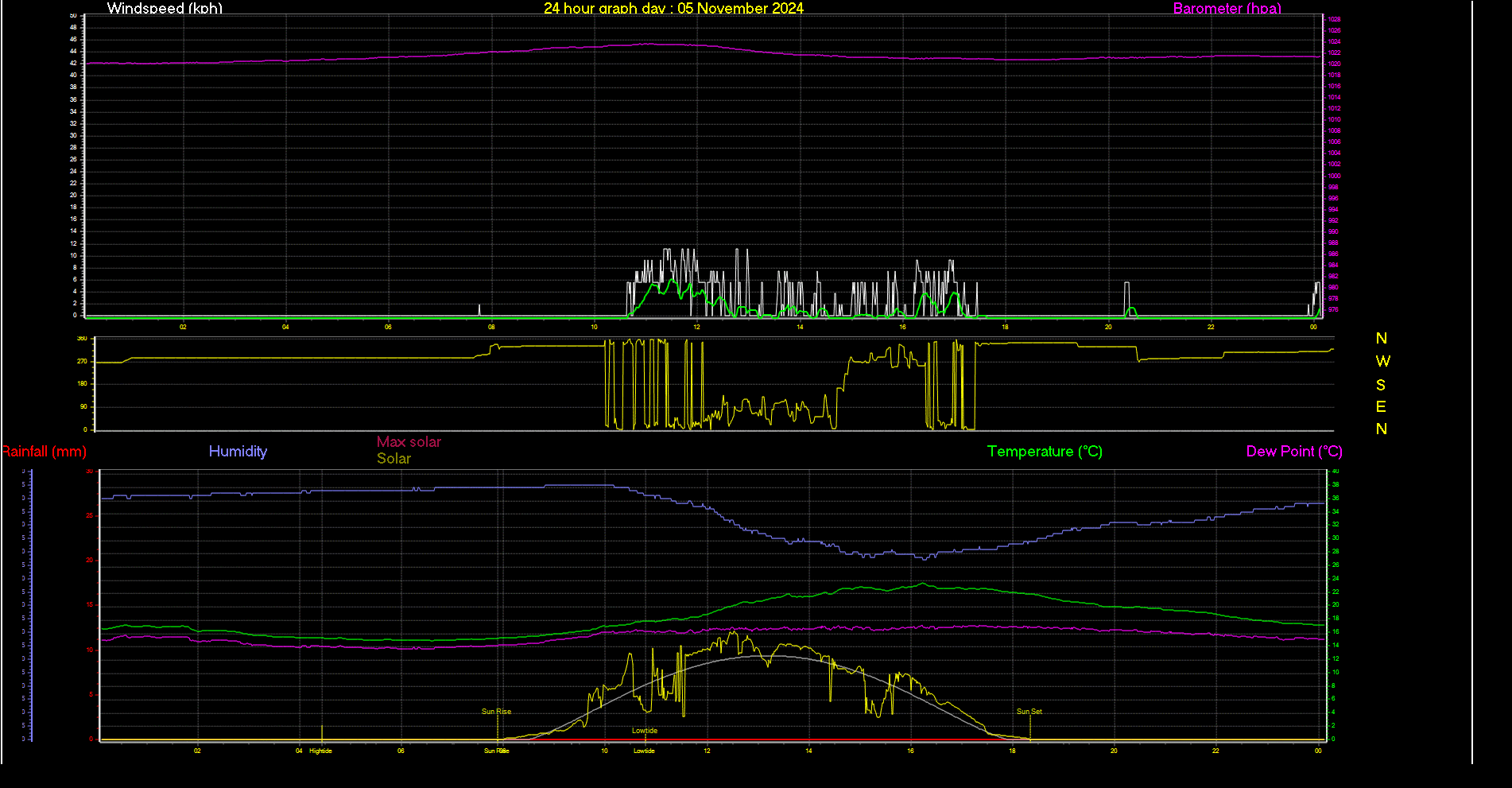
Task: Click the 'Sun Set' marker label
Action: pos(1029,712)
